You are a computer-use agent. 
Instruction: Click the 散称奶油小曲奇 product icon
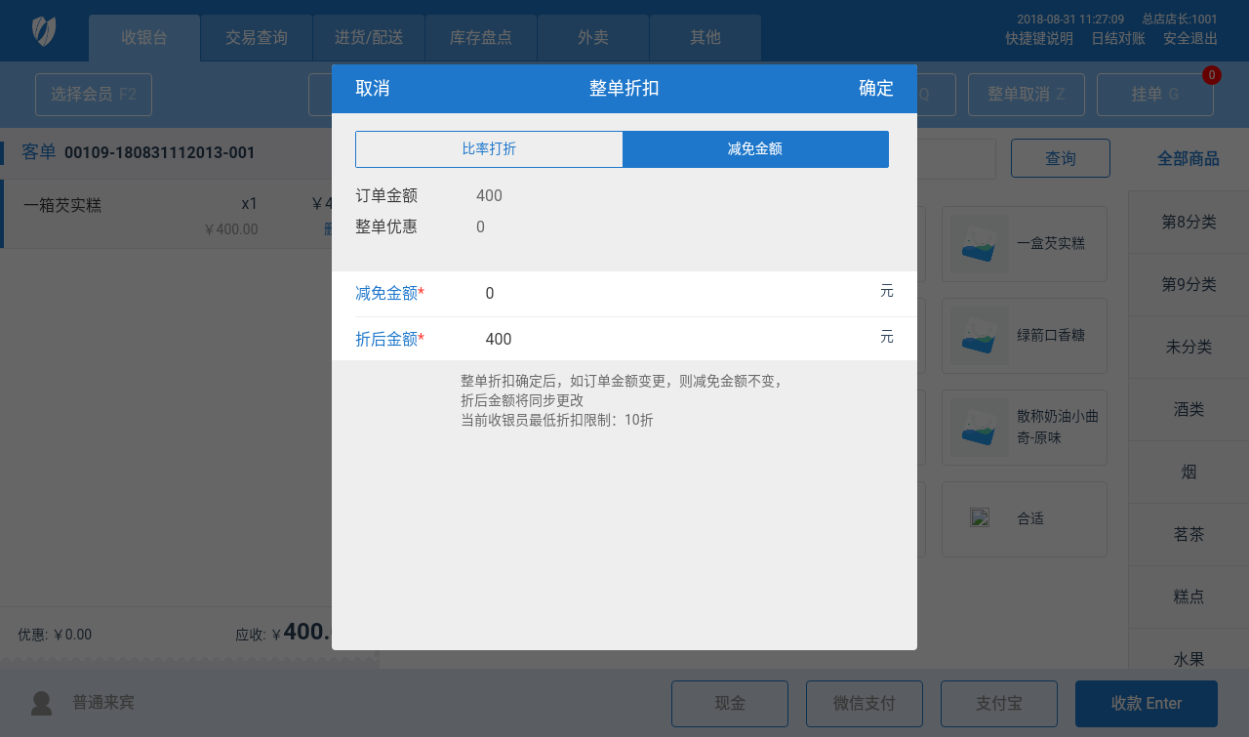980,428
